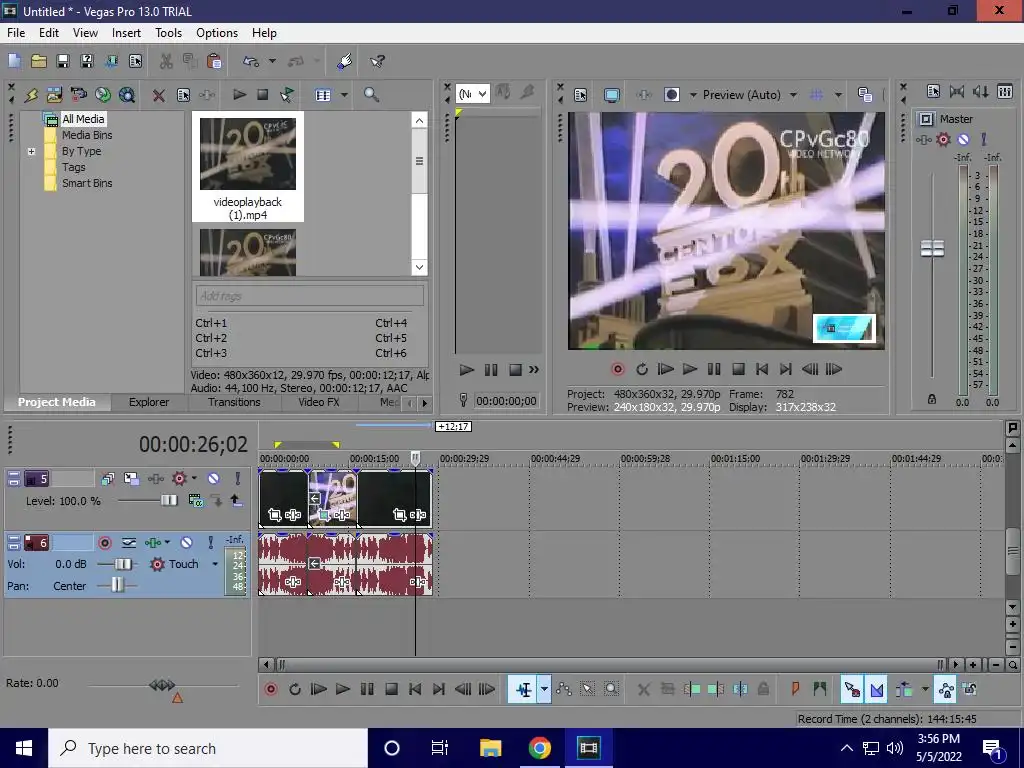1024x768 pixels.
Task: Solo audio track 6
Action: coord(210,543)
